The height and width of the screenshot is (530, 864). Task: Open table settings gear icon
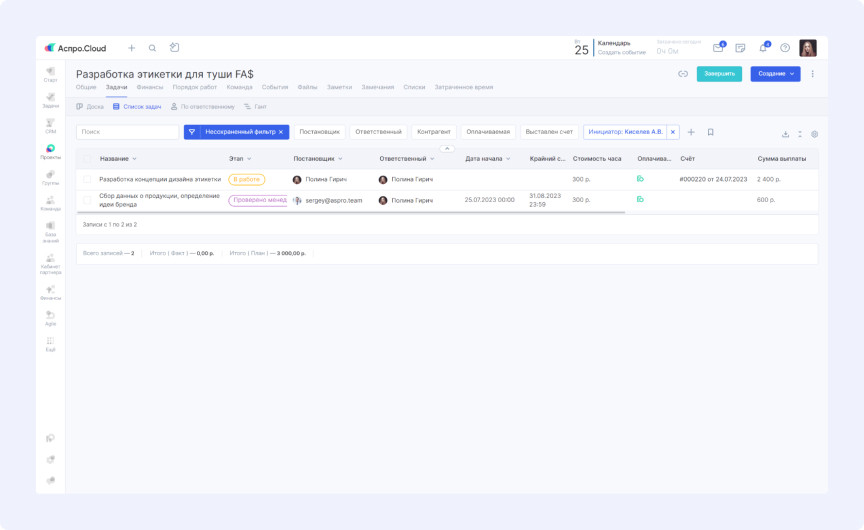(814, 133)
